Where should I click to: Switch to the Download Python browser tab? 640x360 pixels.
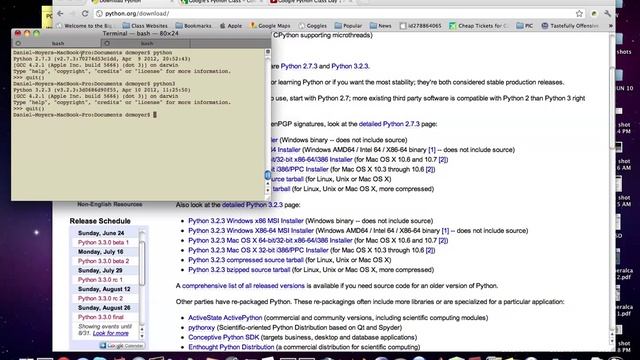(133, 2)
